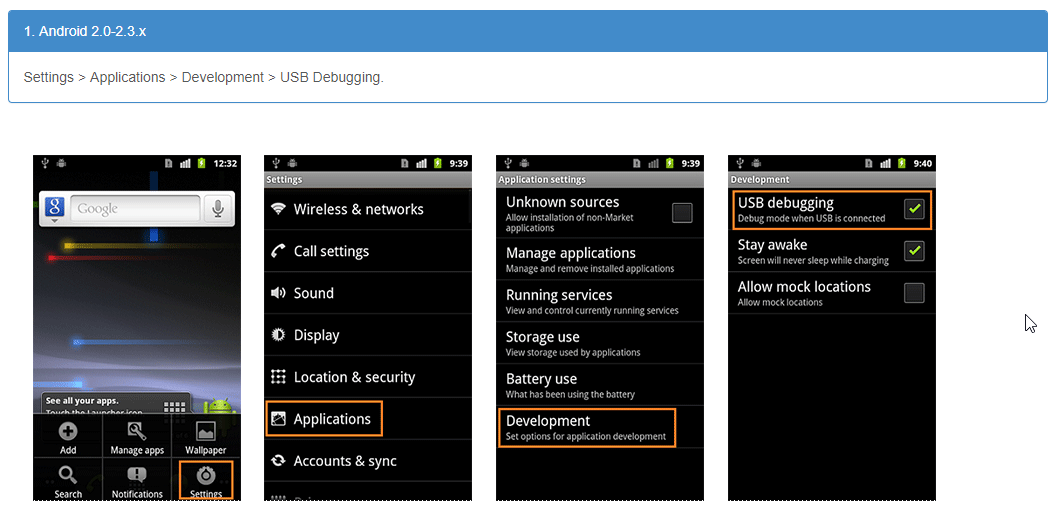
Task: Tap the app launcher grid icon
Action: pyautogui.click(x=175, y=408)
